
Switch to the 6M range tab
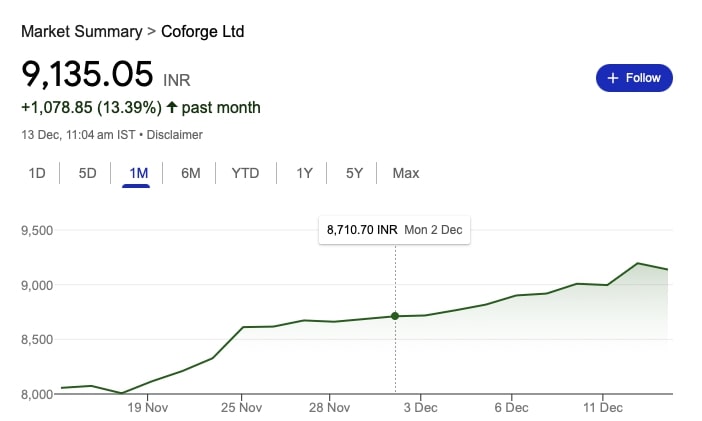tap(191, 173)
